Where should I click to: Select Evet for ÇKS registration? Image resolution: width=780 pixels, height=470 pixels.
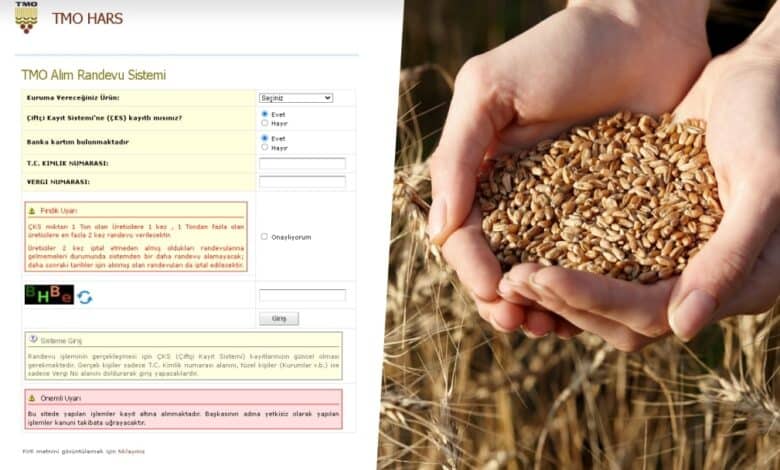(265, 114)
